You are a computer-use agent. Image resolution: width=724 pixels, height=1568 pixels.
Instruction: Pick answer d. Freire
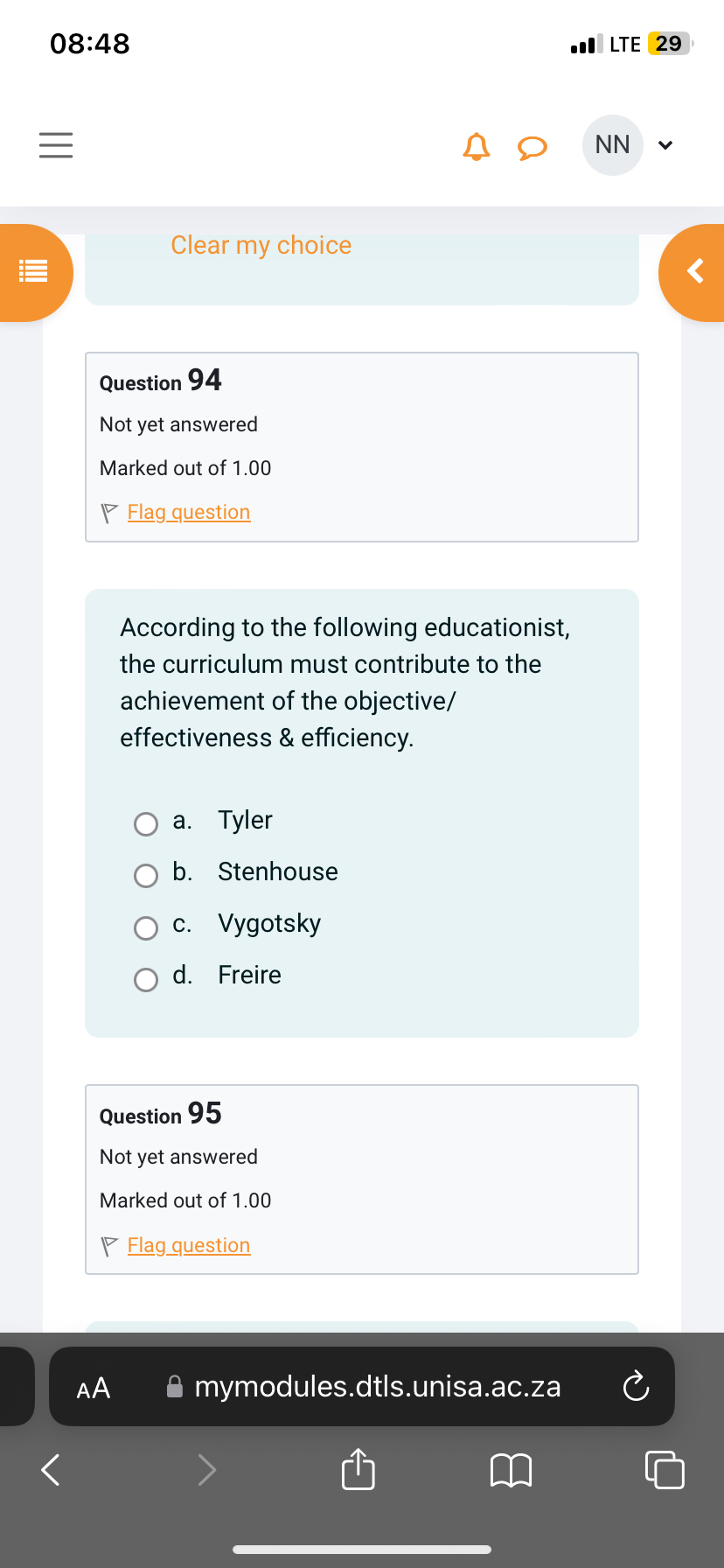146,978
